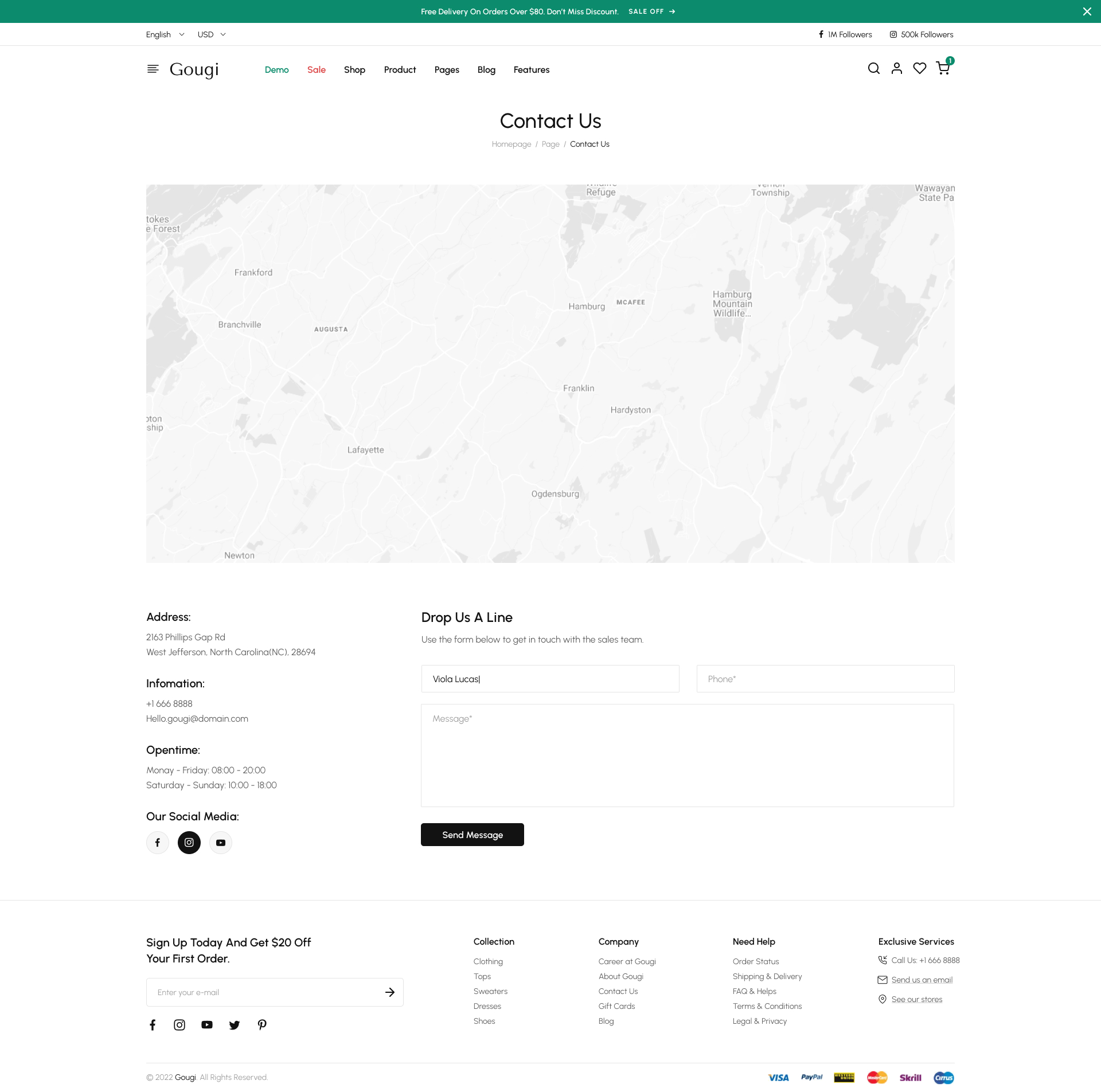Image resolution: width=1101 pixels, height=1092 pixels.
Task: Expand the USD currency dropdown
Action: coord(212,34)
